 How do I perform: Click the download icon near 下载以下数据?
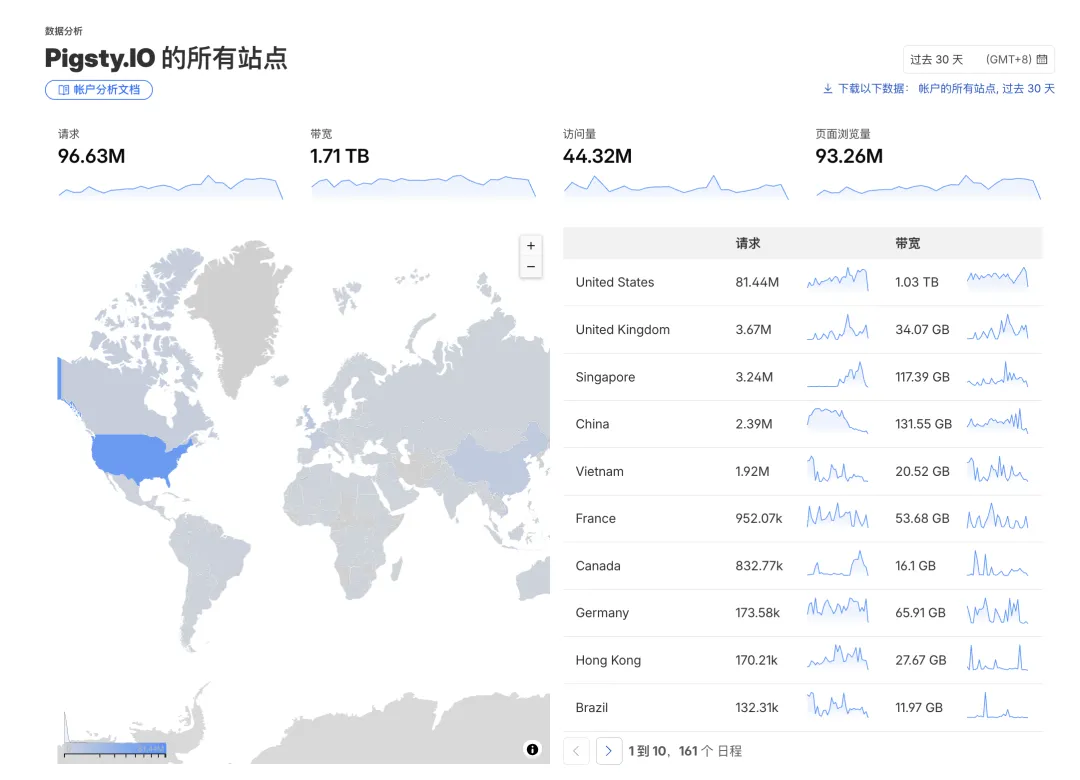[827, 89]
